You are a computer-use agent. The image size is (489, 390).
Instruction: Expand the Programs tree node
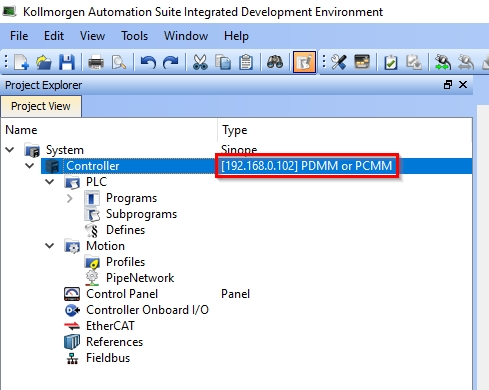(x=70, y=198)
